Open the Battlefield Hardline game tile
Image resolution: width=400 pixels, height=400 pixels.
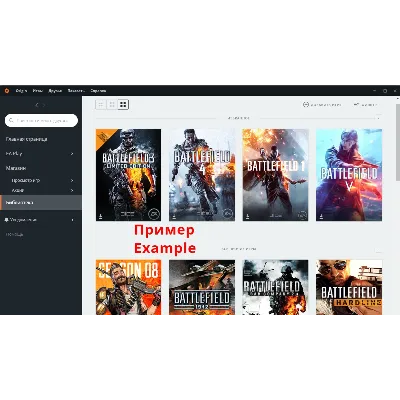pos(349,287)
